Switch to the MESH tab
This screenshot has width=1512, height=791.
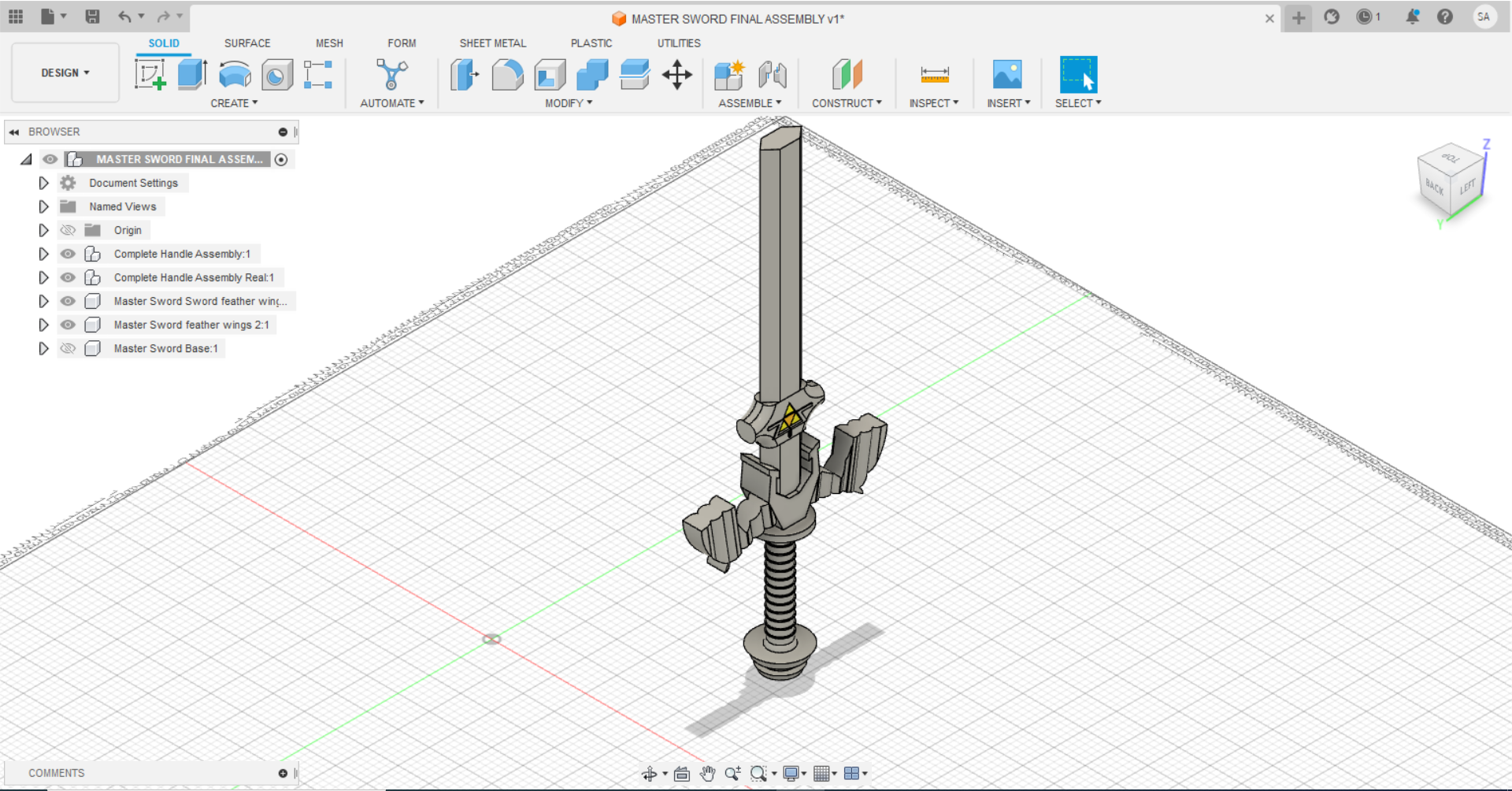coord(329,43)
